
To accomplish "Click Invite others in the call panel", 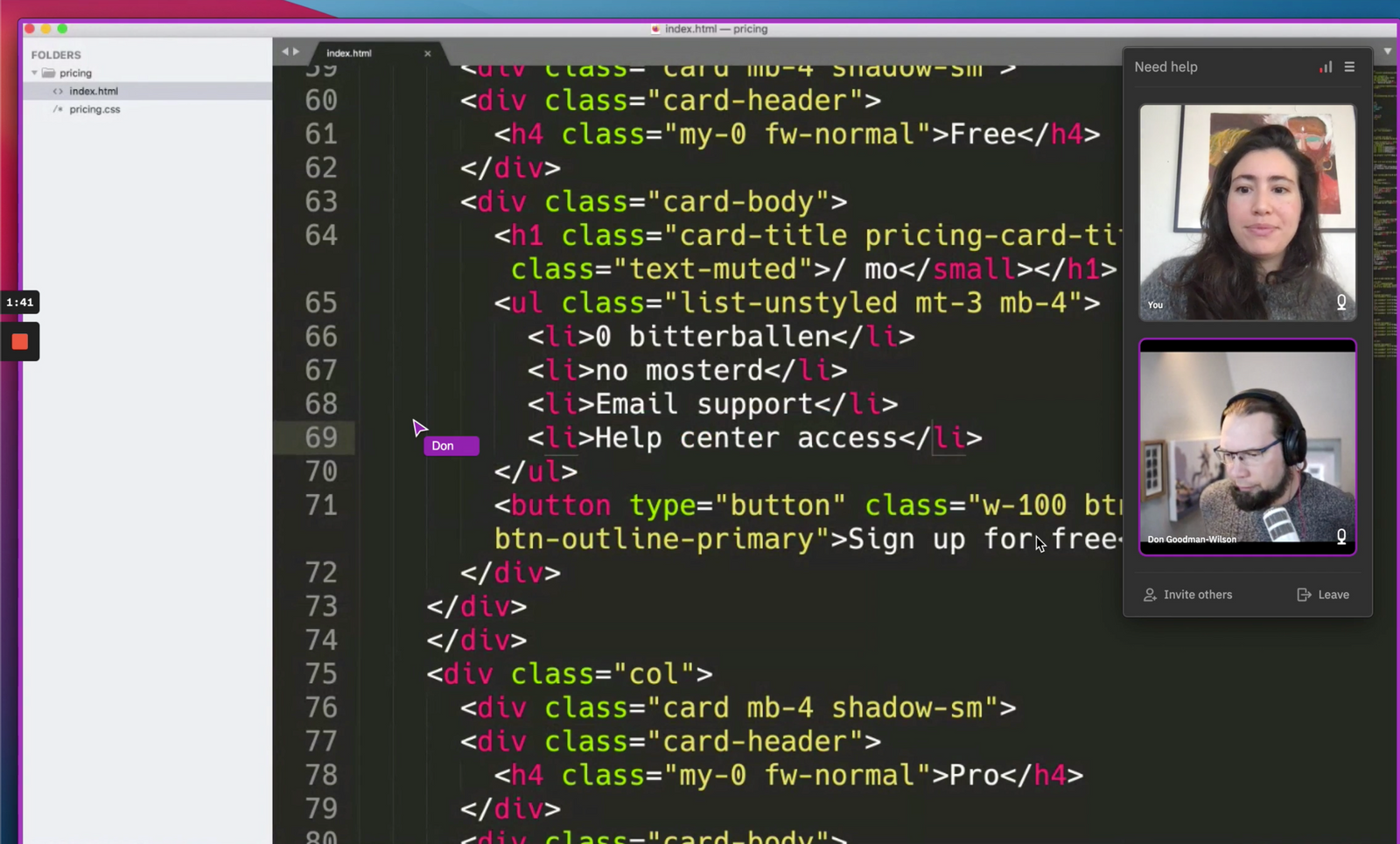I will tap(1198, 595).
